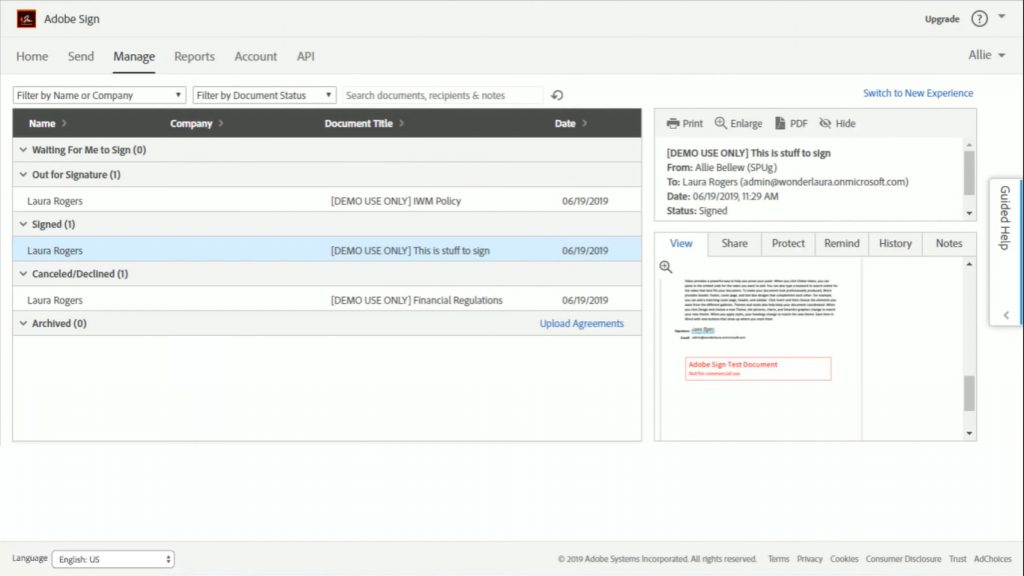Refresh the agreement list with the reset icon
1024x576 pixels.
click(x=557, y=95)
